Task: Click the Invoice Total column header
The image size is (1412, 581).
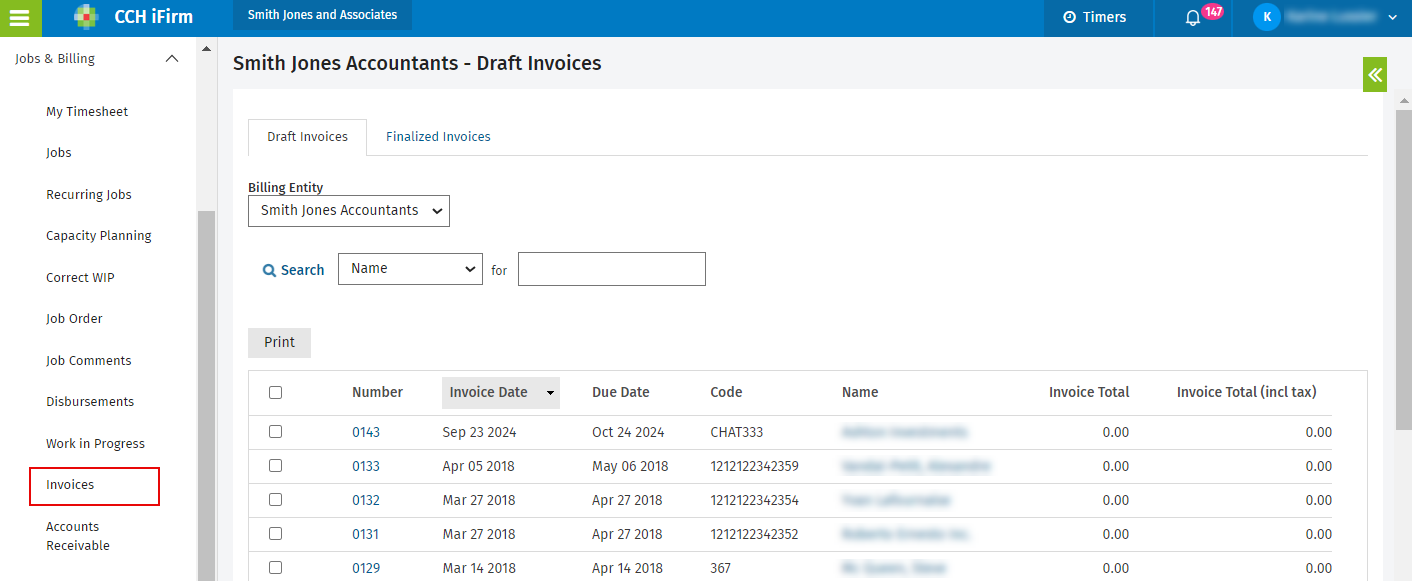Action: pos(1089,393)
